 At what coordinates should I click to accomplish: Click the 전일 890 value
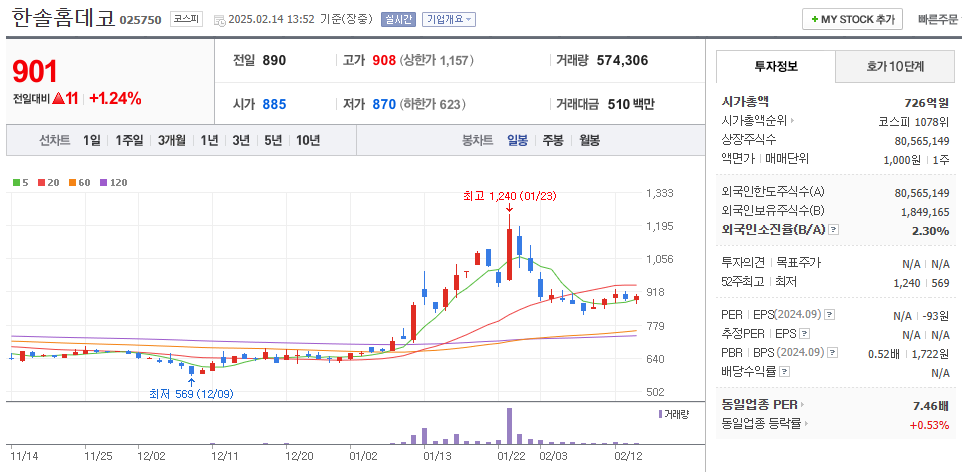pos(274,61)
